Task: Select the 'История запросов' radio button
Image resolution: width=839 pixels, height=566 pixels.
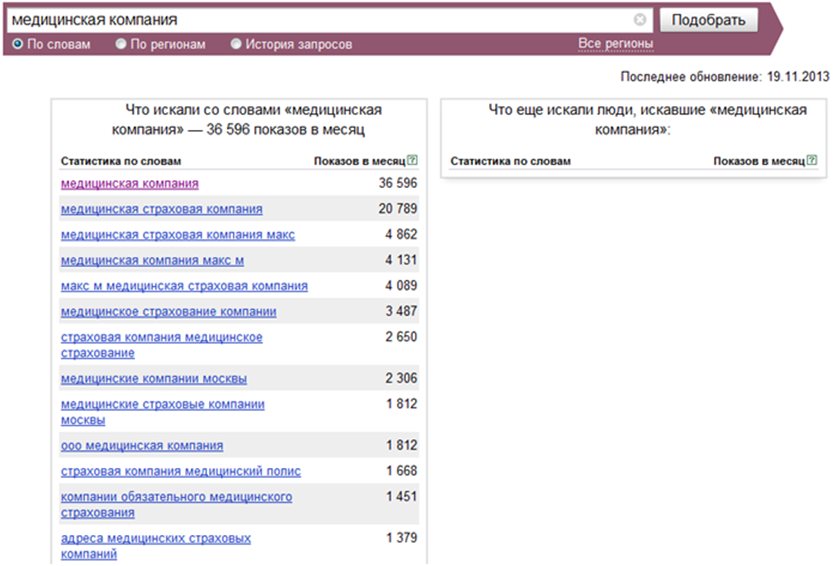Action: tap(236, 44)
